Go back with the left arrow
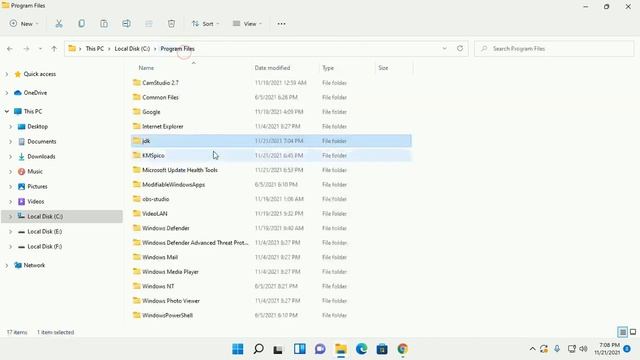The width and height of the screenshot is (640, 360). 10,49
